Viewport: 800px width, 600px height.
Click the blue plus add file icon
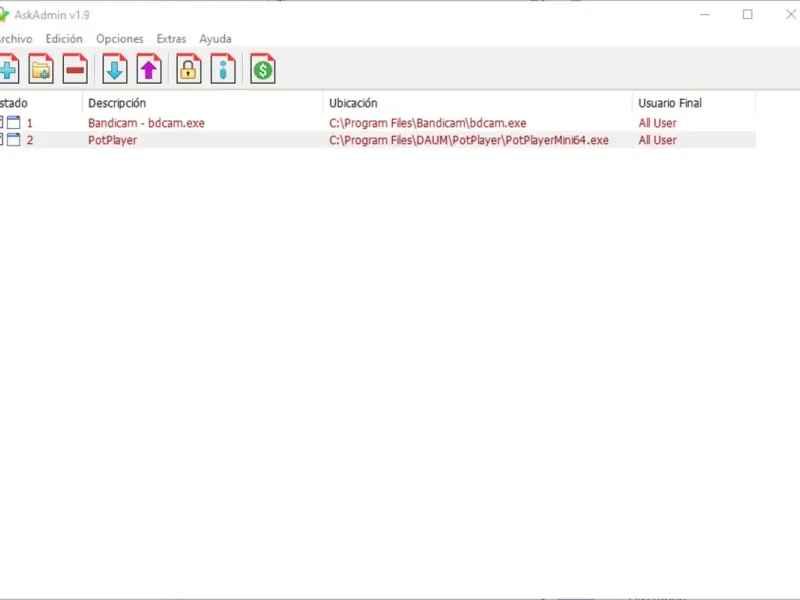(x=9, y=69)
